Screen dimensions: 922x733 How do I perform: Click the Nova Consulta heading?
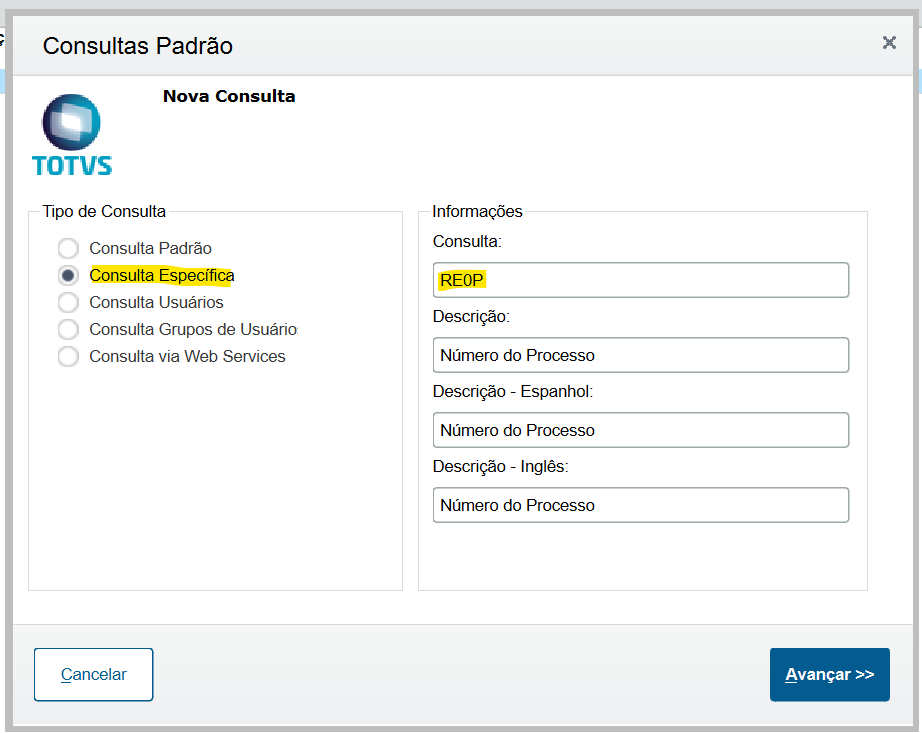pyautogui.click(x=229, y=97)
